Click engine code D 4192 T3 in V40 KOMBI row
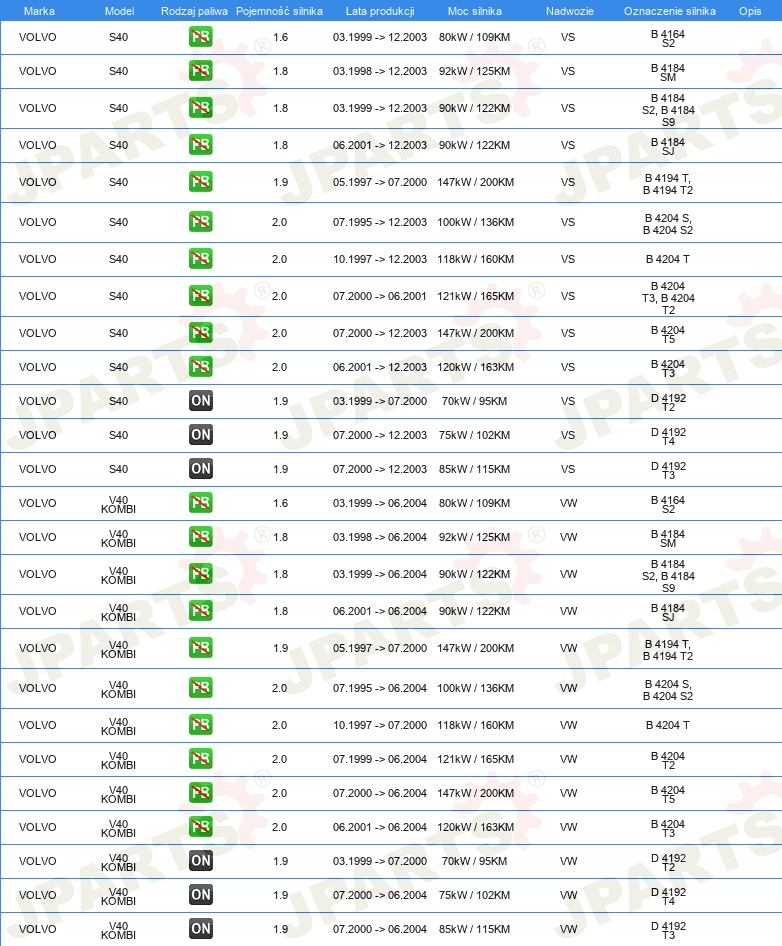The height and width of the screenshot is (946, 782). coord(668,930)
